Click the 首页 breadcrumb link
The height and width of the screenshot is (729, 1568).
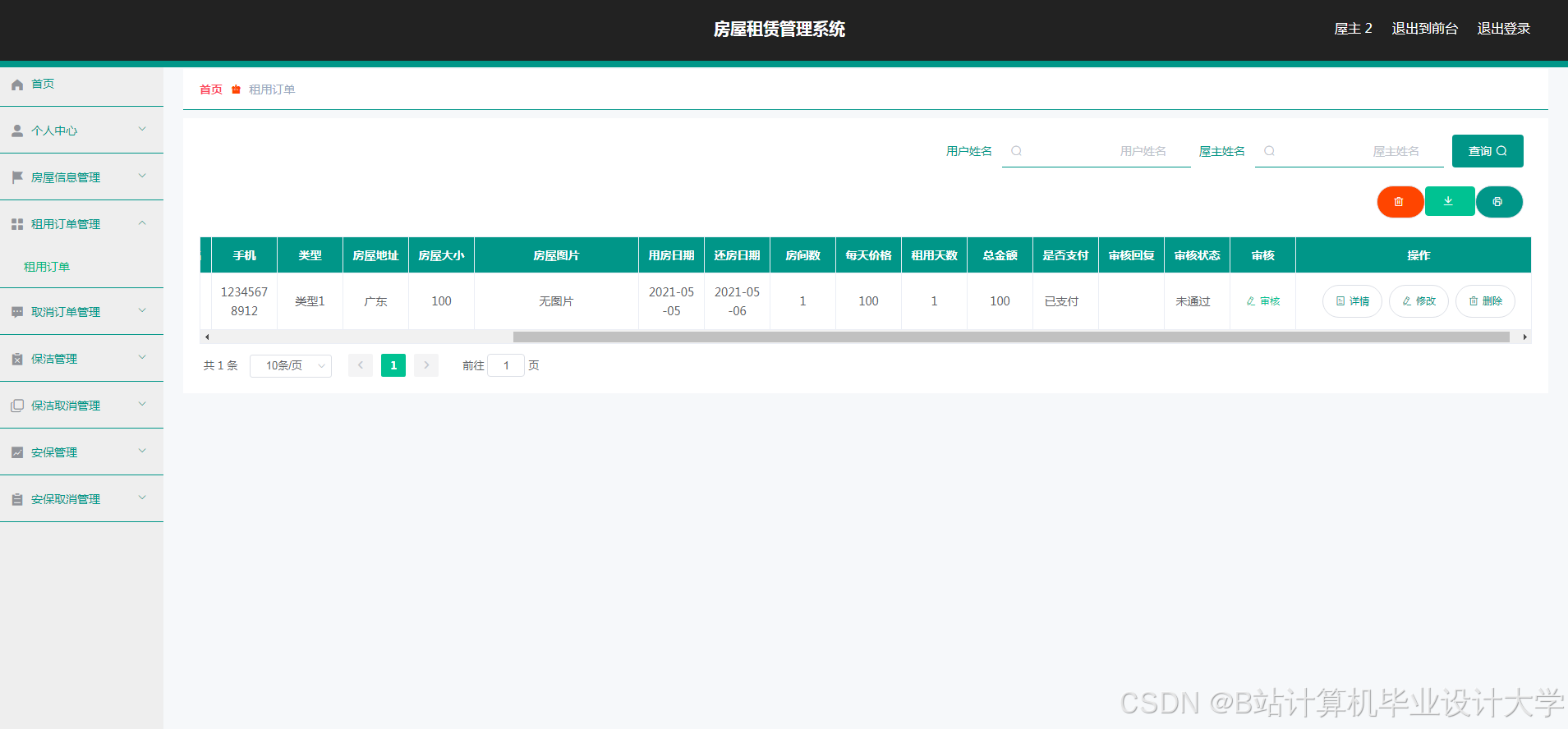pos(211,89)
